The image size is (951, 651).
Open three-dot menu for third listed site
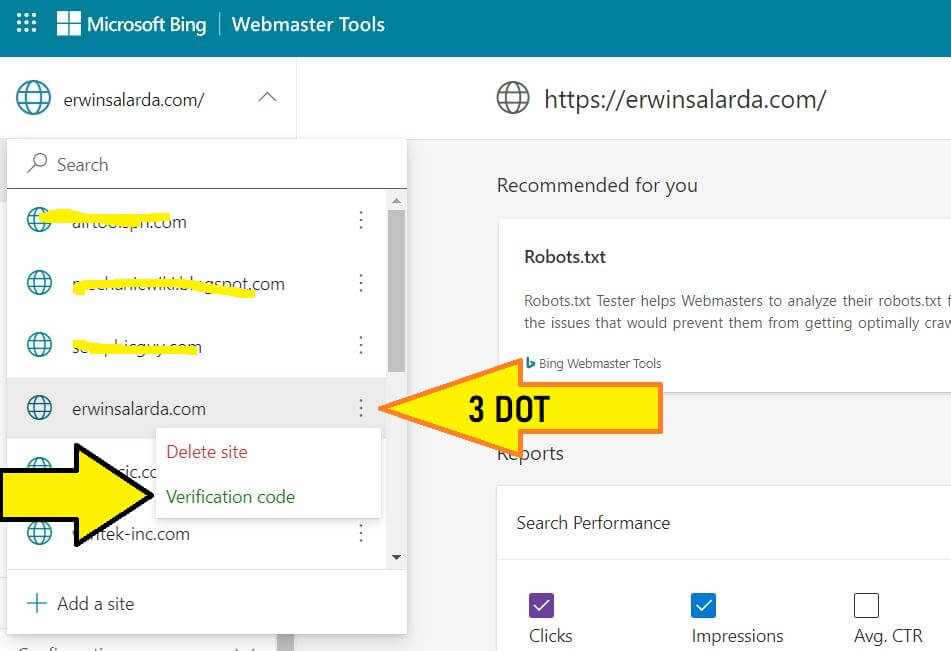[x=361, y=346]
